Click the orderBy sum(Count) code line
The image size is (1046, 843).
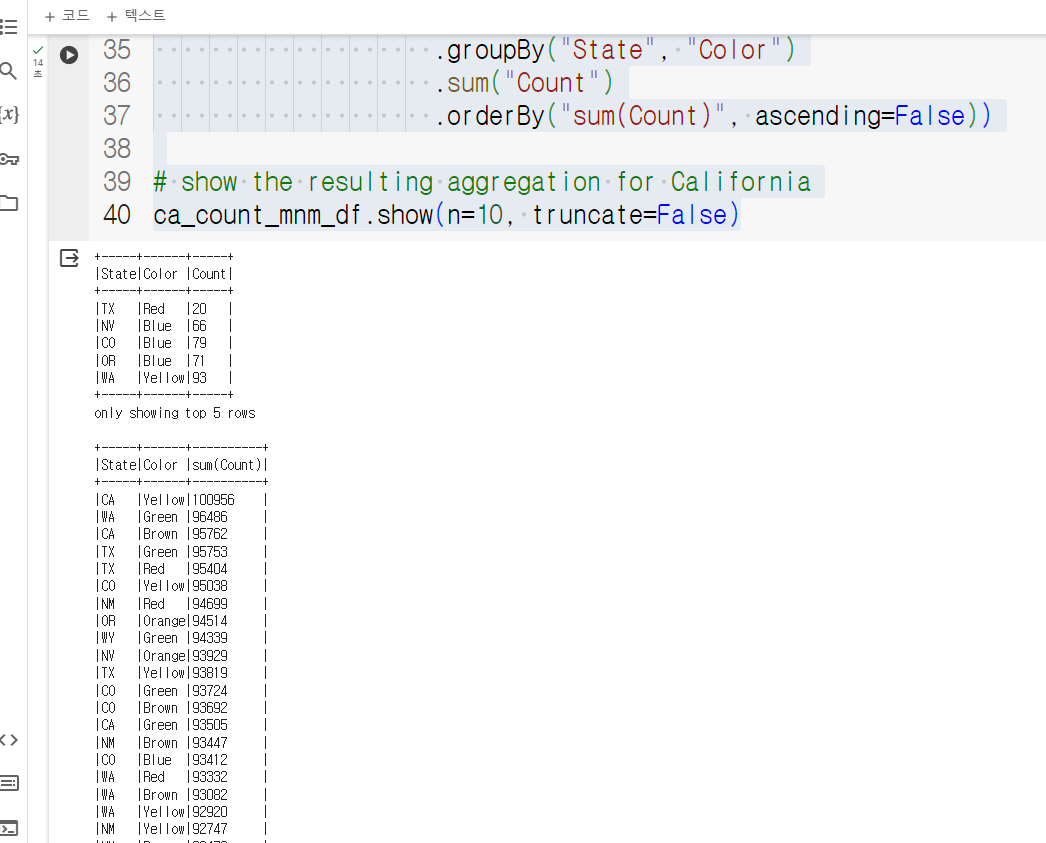[x=713, y=116]
